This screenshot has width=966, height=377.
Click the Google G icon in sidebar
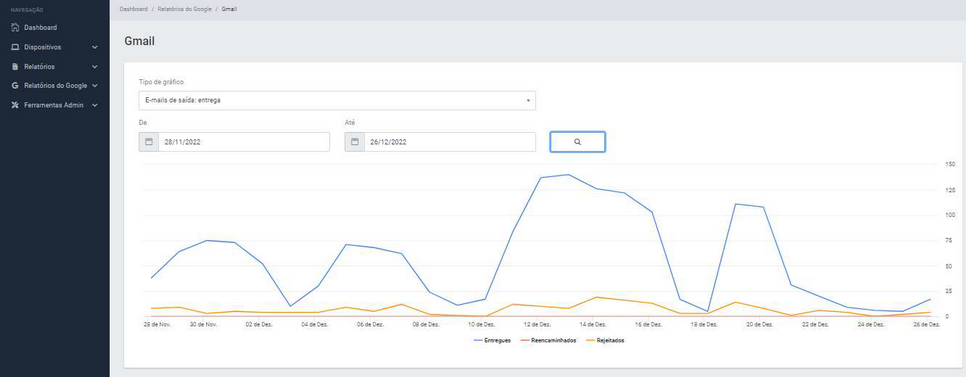(x=15, y=86)
